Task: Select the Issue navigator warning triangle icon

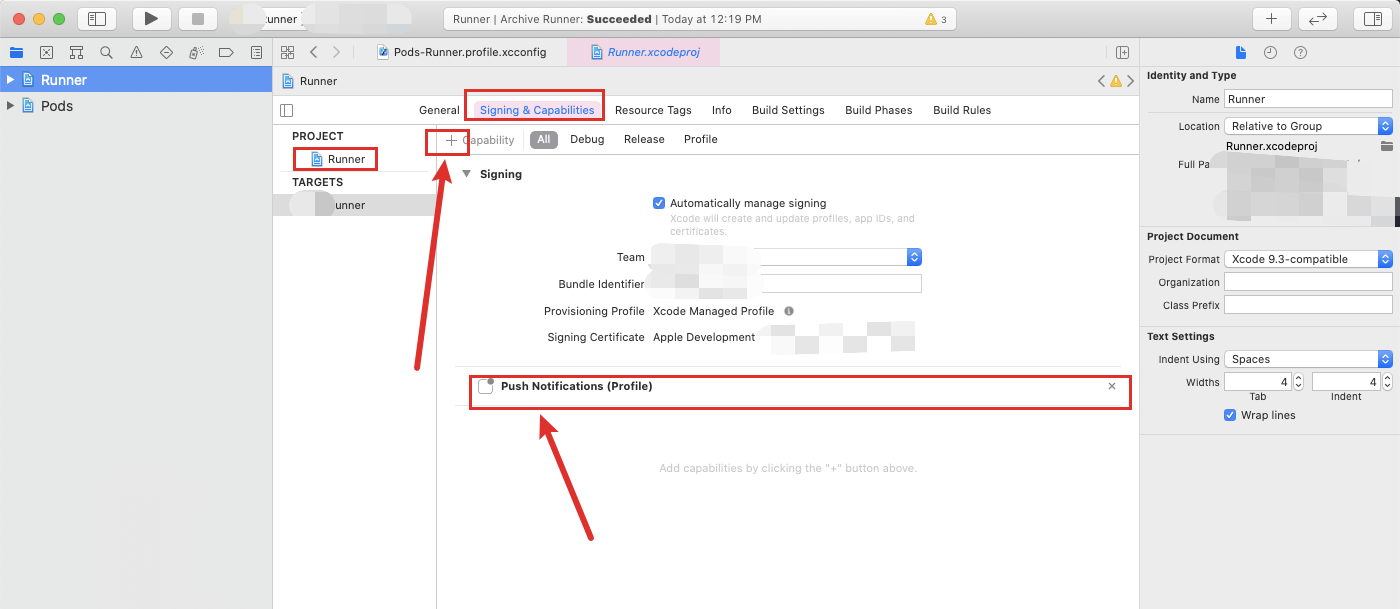Action: (x=135, y=51)
